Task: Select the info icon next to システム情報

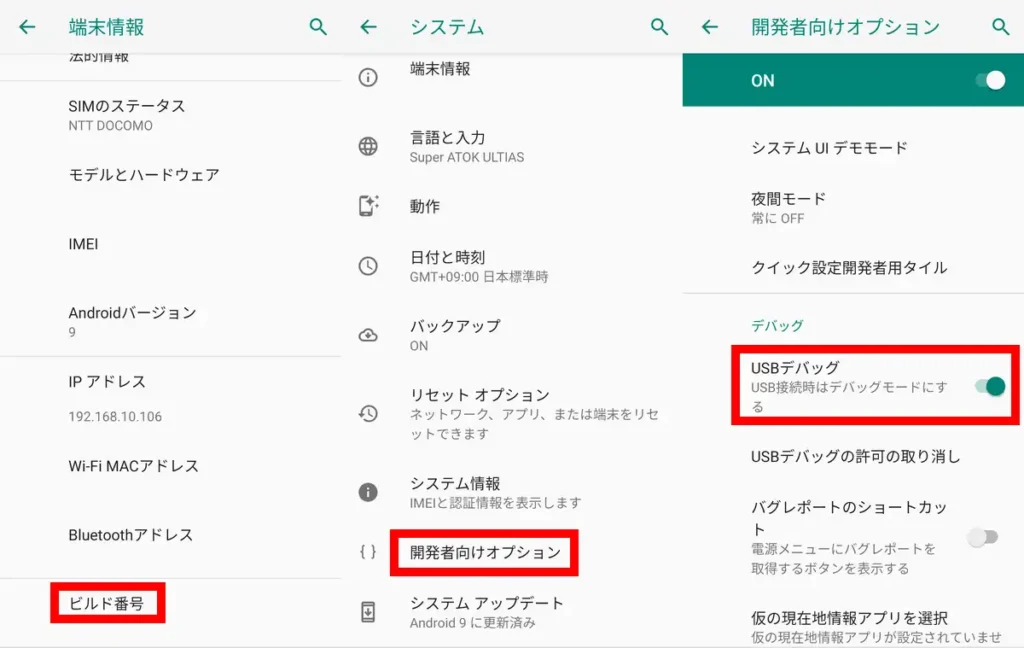Action: (370, 492)
